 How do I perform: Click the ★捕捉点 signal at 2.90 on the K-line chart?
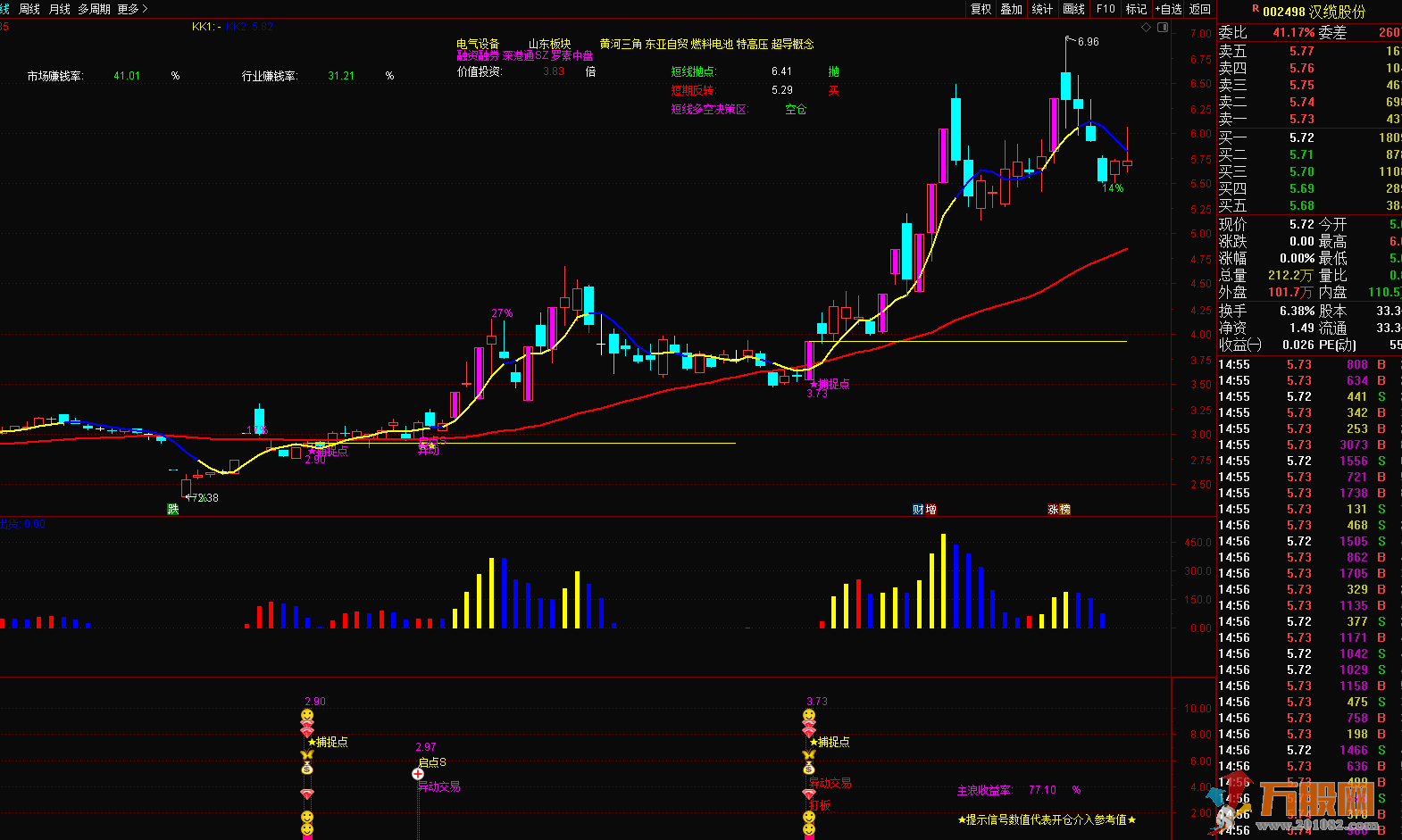pyautogui.click(x=328, y=452)
